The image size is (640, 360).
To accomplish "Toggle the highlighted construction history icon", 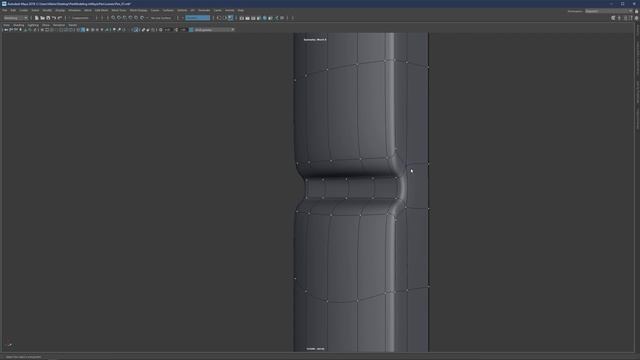I will click(231, 18).
